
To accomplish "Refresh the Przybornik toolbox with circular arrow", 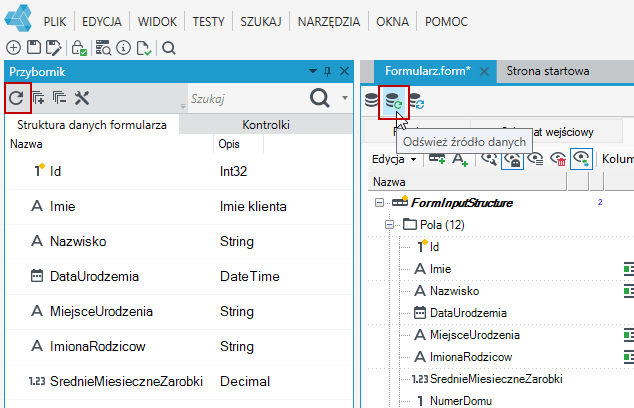I will pyautogui.click(x=16, y=98).
